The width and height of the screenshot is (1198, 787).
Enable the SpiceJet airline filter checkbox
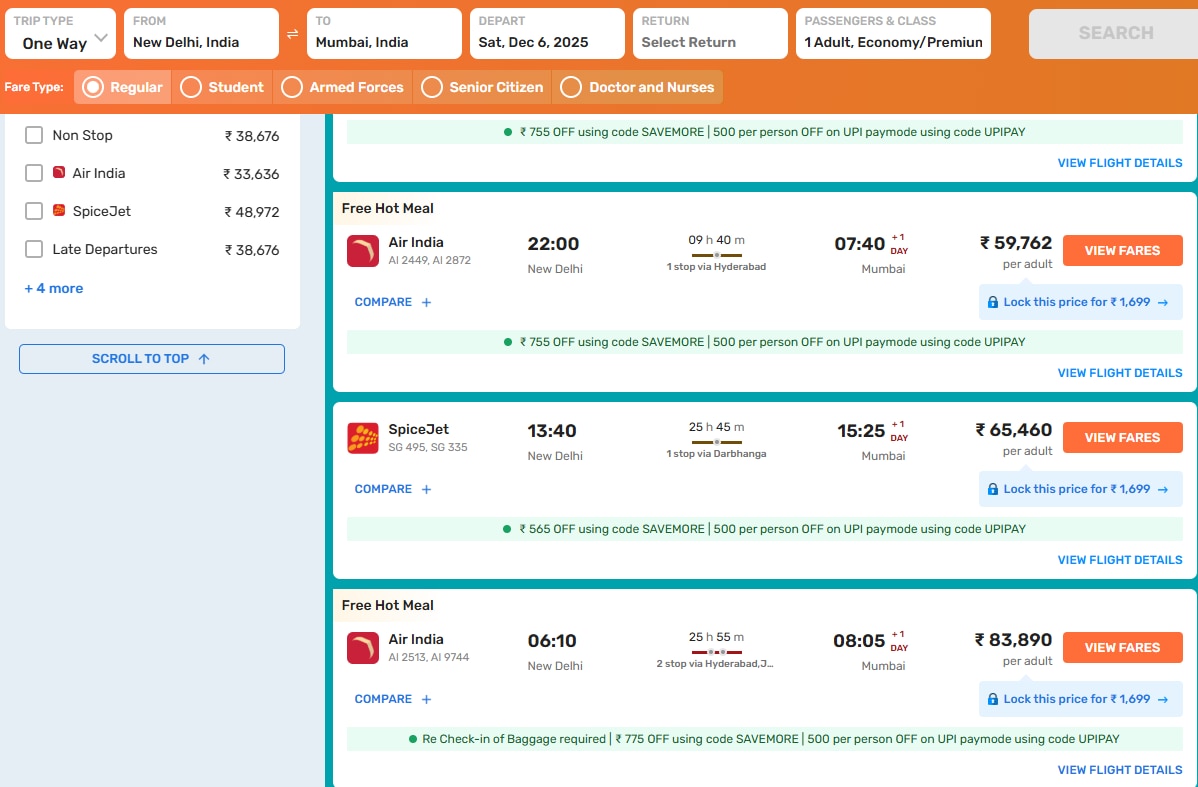(34, 211)
